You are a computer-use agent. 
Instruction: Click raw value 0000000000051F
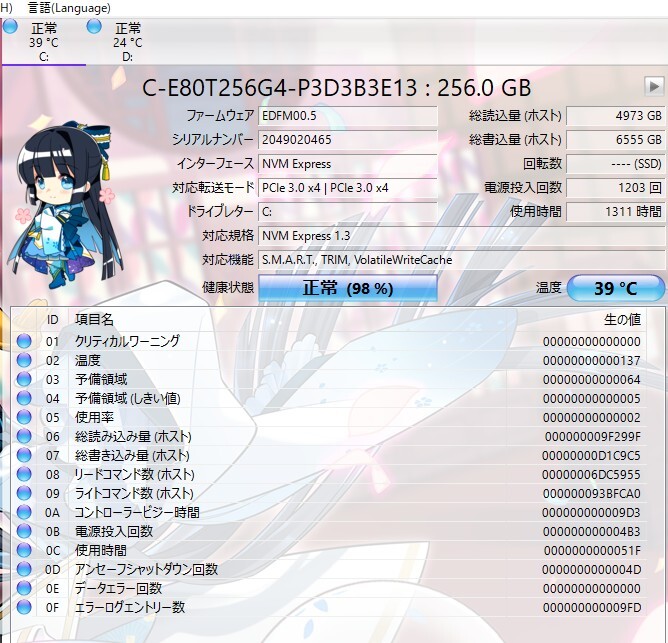point(592,551)
